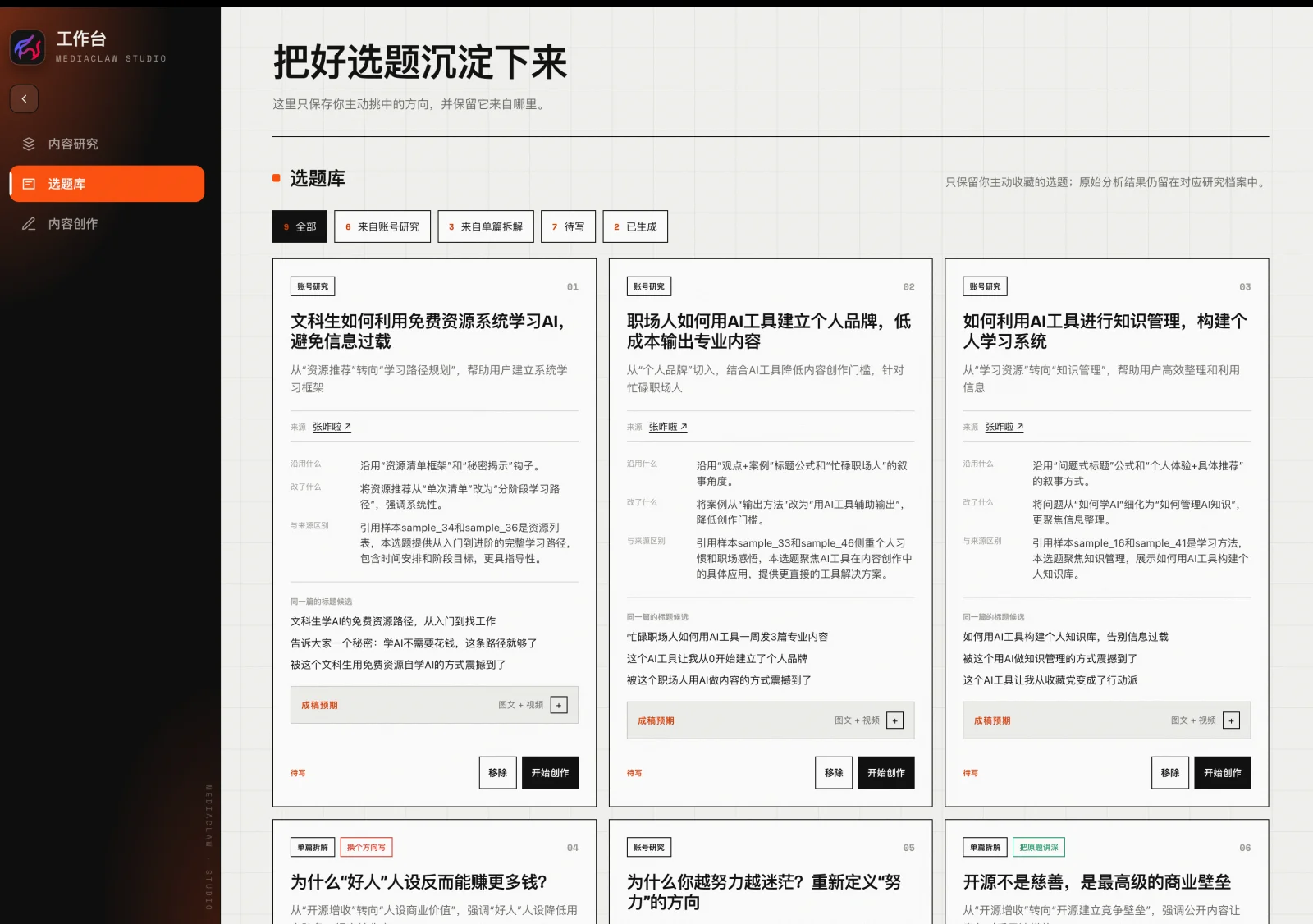This screenshot has width=1313, height=924.
Task: Select the 待写 filter tab
Action: tap(569, 226)
